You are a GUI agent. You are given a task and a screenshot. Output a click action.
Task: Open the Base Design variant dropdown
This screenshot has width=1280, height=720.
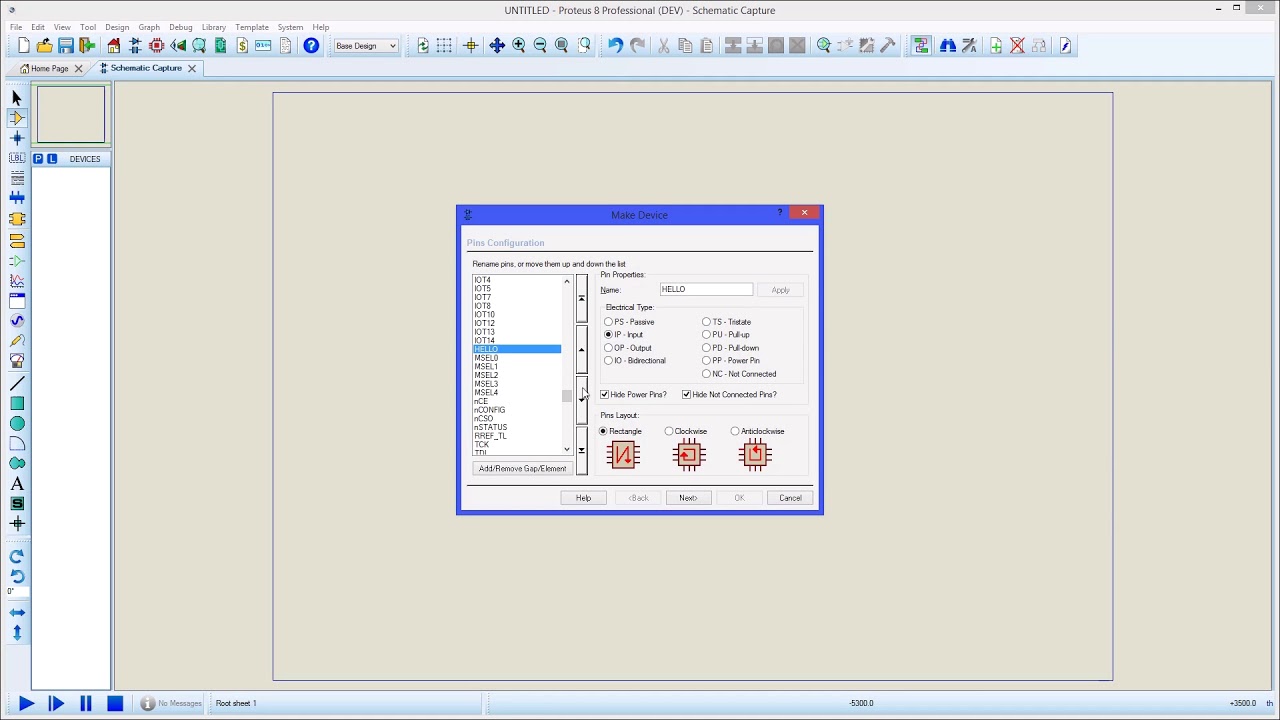coord(366,46)
